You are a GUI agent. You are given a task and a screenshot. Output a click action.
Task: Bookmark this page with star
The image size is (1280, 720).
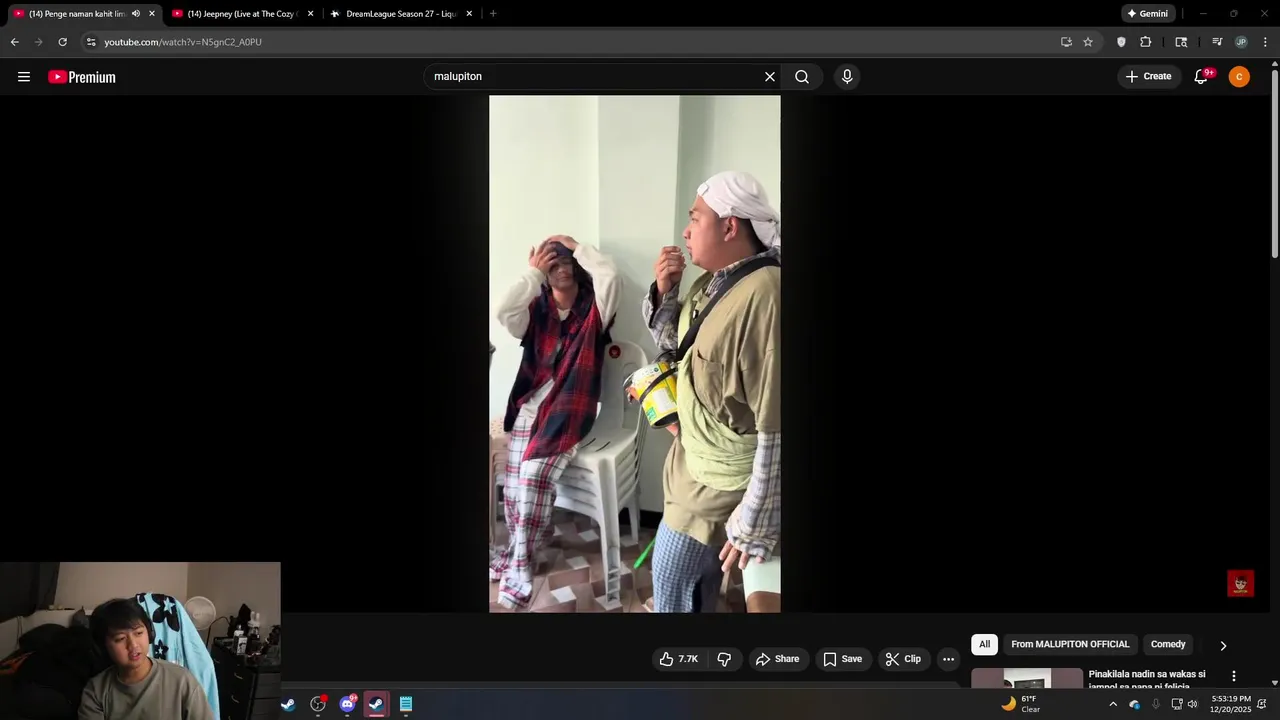pos(1088,42)
